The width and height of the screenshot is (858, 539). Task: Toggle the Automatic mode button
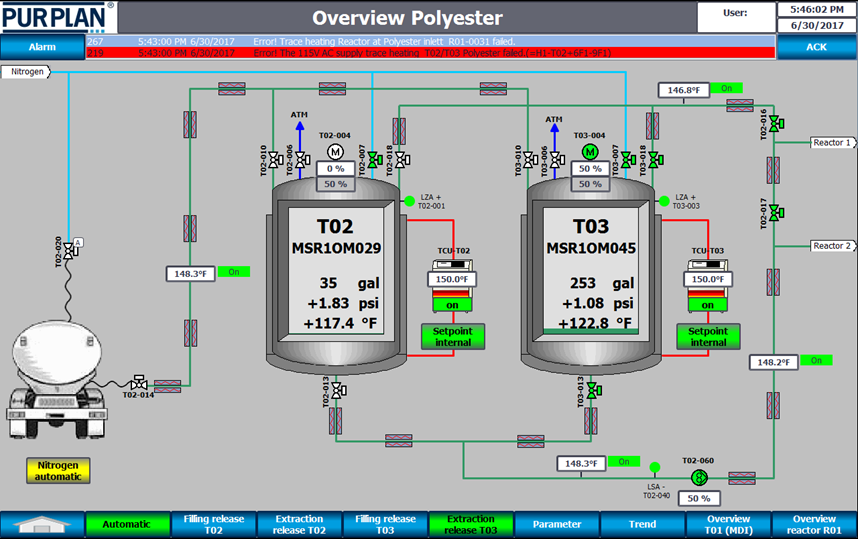(128, 524)
